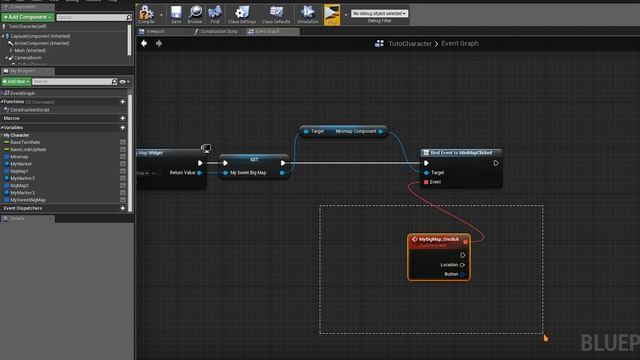Collapse the CapsuleComponent tree node
This screenshot has width=640, height=360.
3,36
